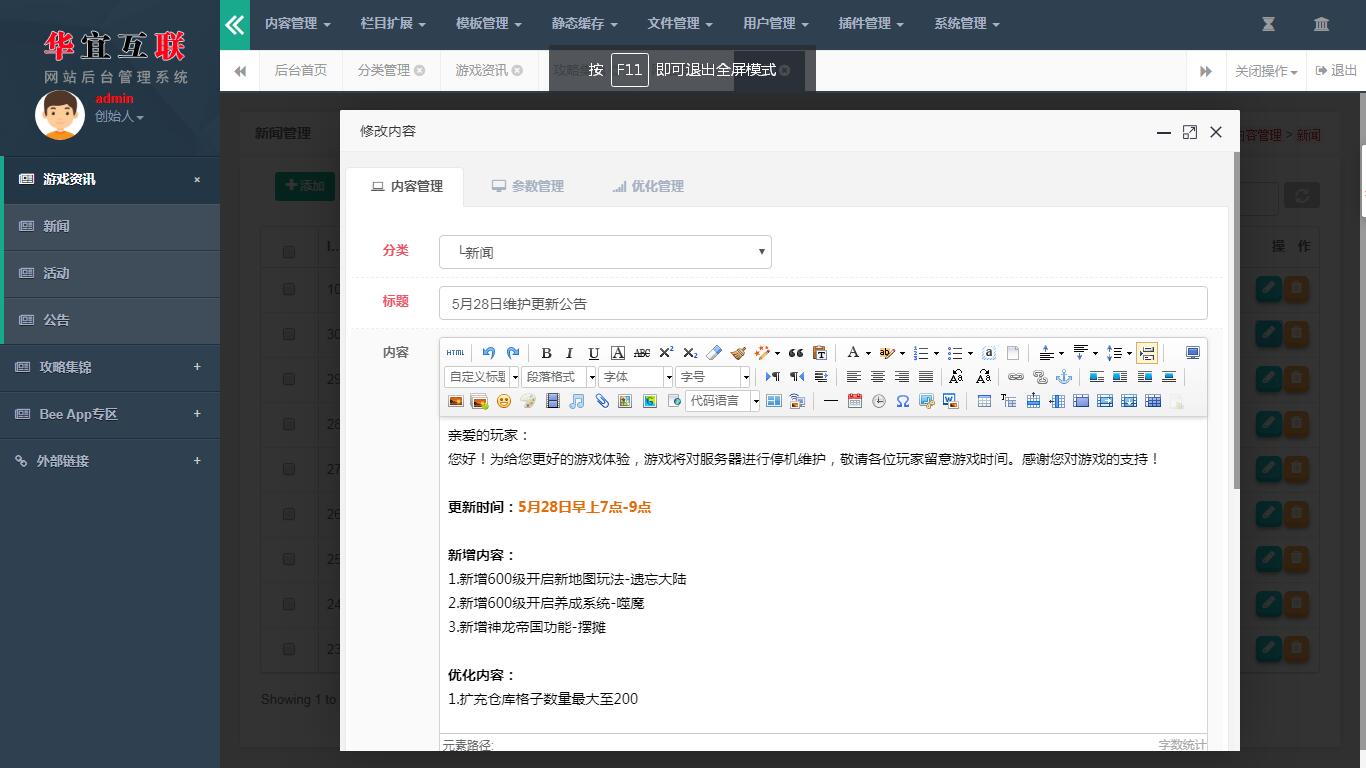Image resolution: width=1366 pixels, height=768 pixels.
Task: Open the 系统管理 top menu
Action: tap(967, 24)
